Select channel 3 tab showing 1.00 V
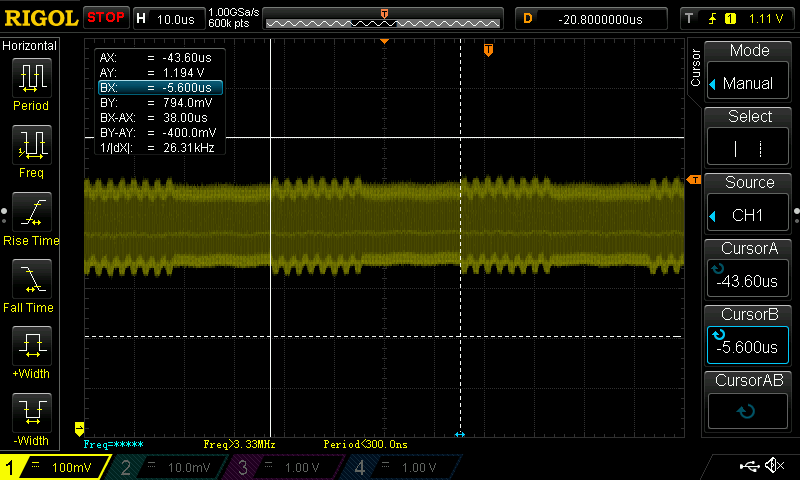 285,467
